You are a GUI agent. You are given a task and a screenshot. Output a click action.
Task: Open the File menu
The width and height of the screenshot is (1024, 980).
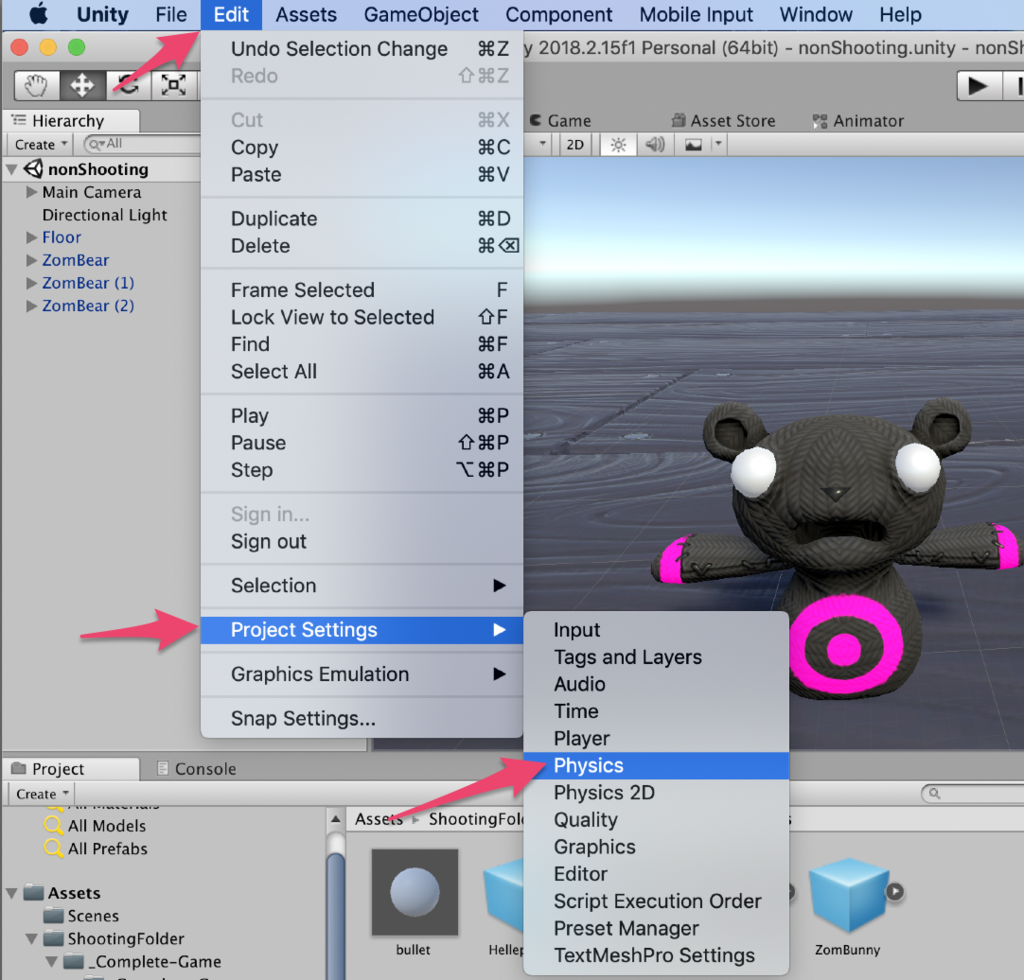tap(171, 14)
